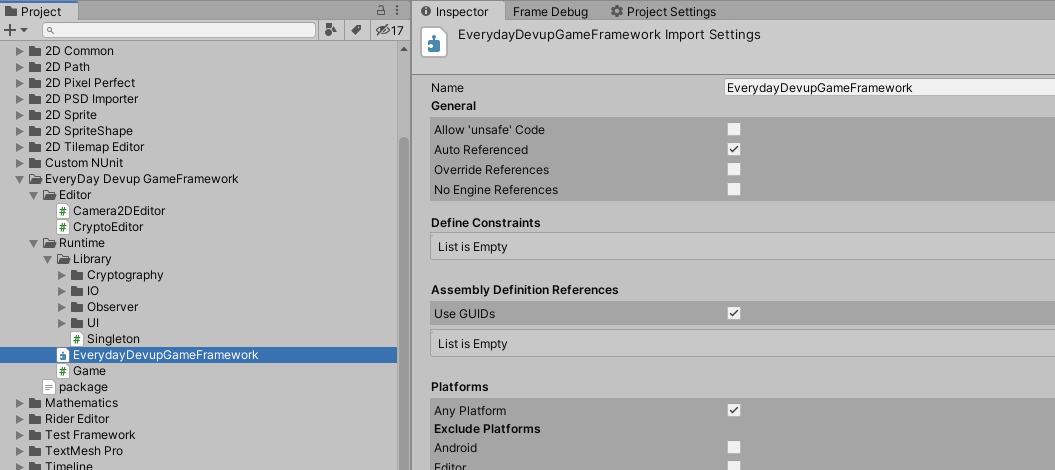Viewport: 1055px width, 470px height.
Task: Open the search-by-label tag icon
Action: tap(357, 30)
